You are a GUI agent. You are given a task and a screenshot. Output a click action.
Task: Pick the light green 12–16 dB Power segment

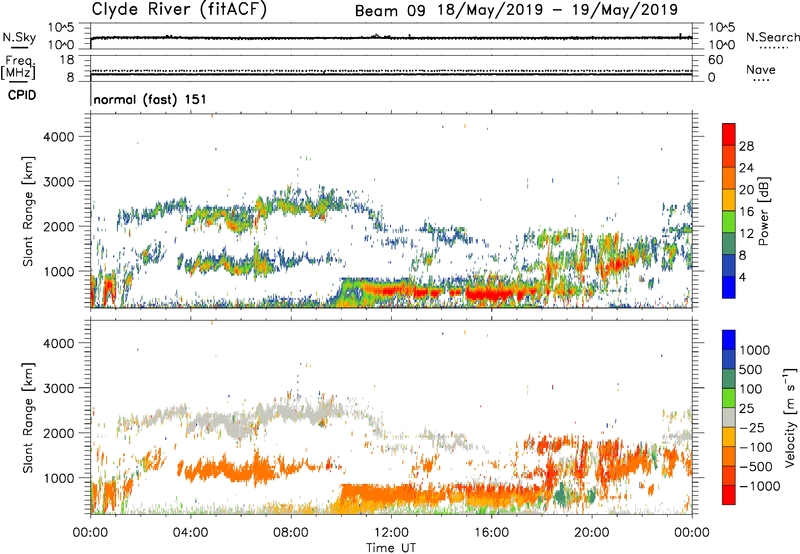(x=729, y=221)
